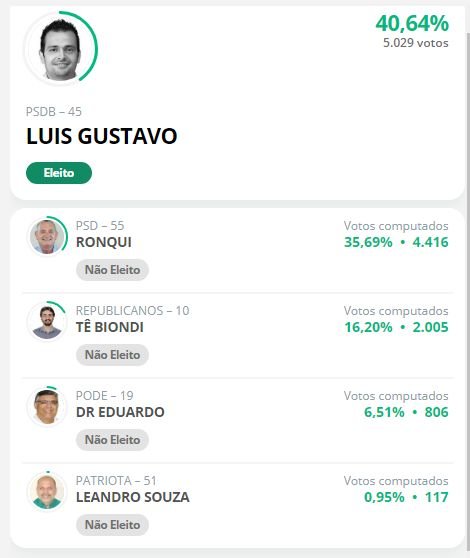470x558 pixels.
Task: Click the LEANDRO SOUZA name
Action: pos(133,497)
